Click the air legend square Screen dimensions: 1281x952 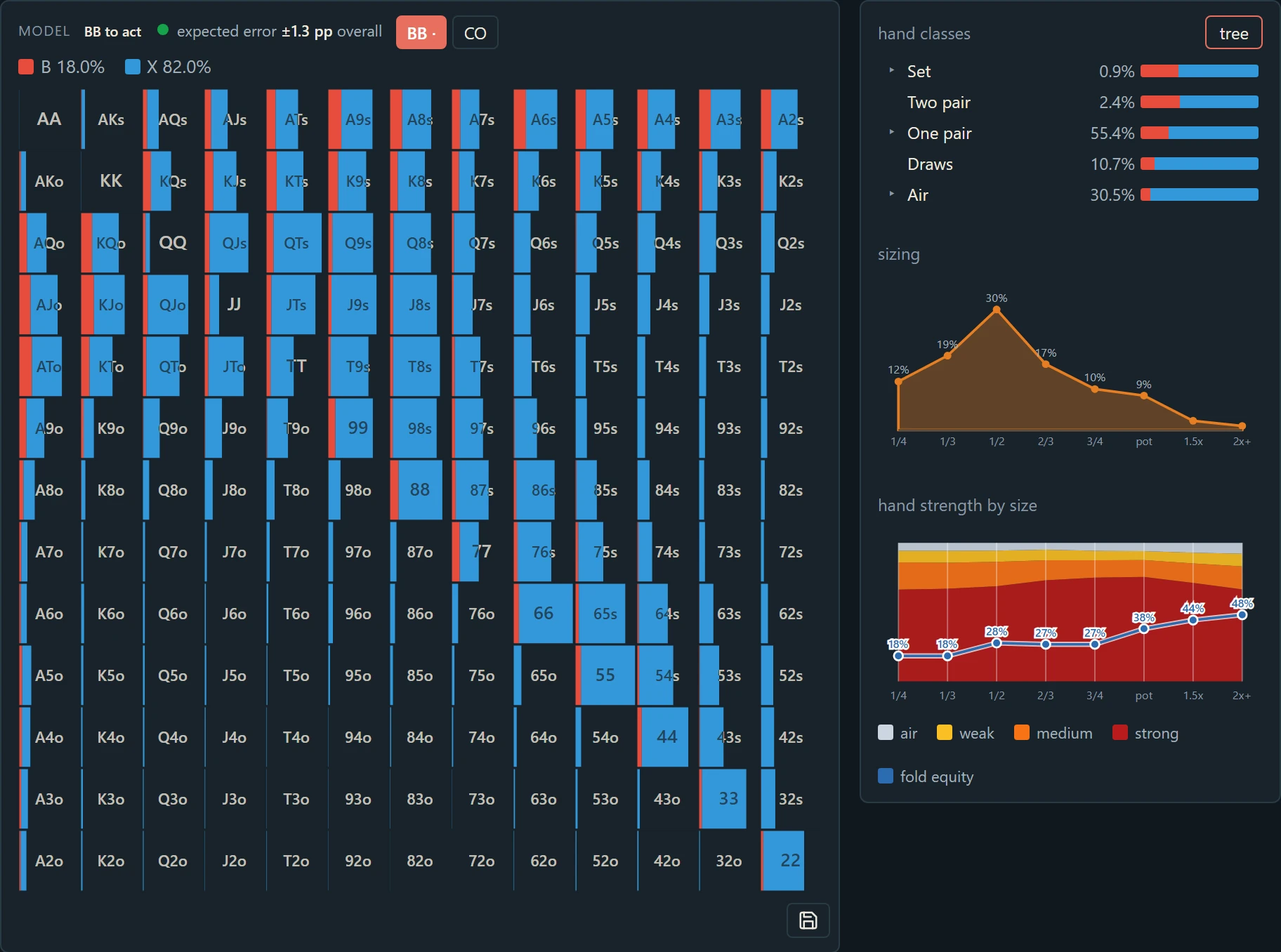(886, 732)
